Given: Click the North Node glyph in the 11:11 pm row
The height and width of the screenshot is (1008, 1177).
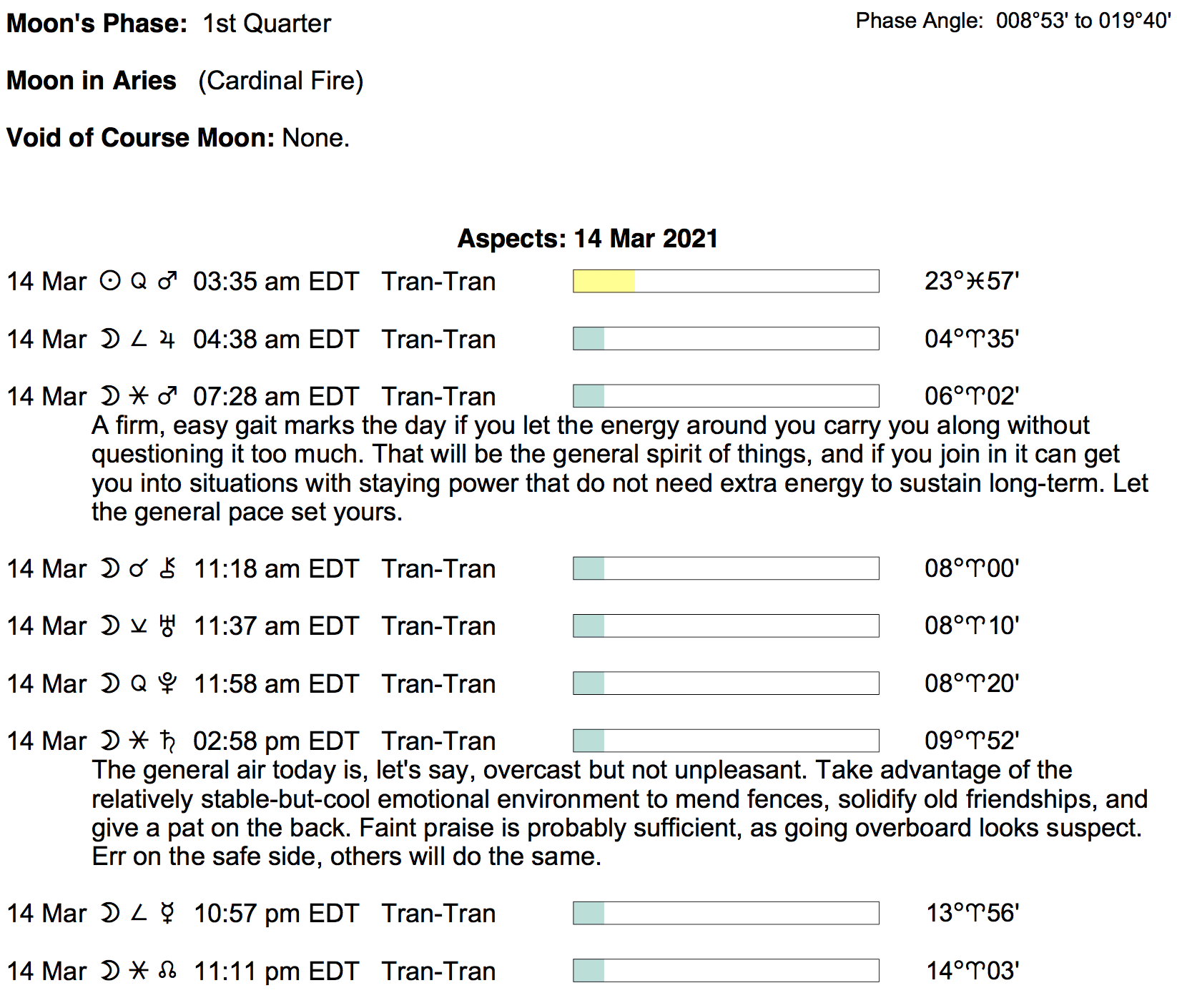Looking at the screenshot, I should tap(167, 971).
